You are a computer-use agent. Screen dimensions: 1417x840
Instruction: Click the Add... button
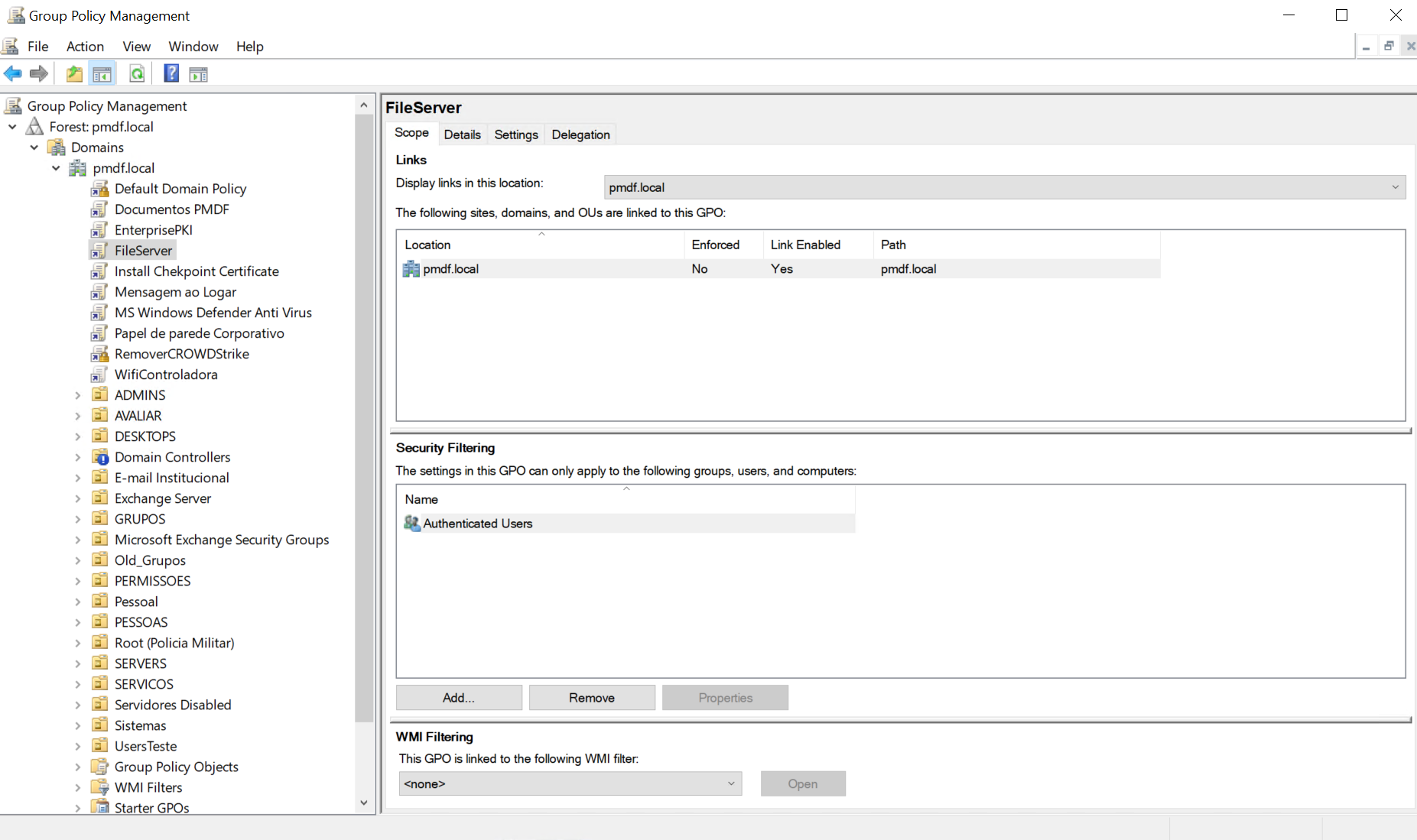tap(459, 698)
